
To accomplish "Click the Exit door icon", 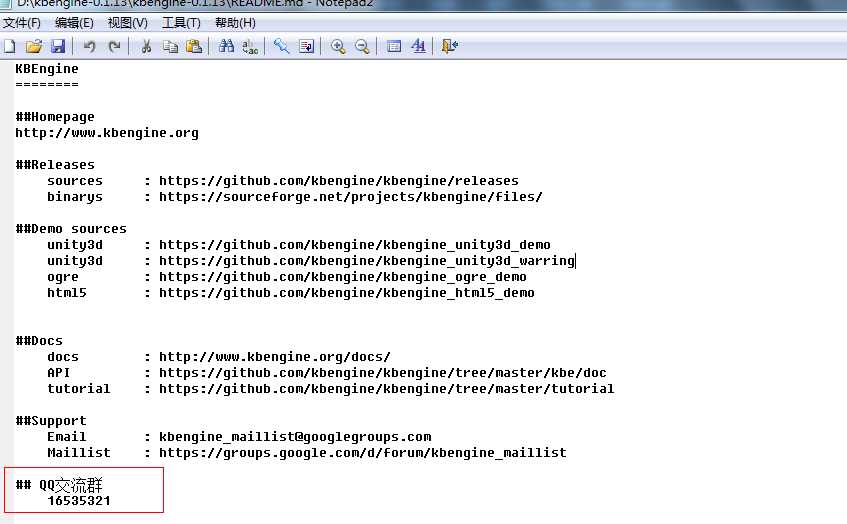I will [x=449, y=46].
